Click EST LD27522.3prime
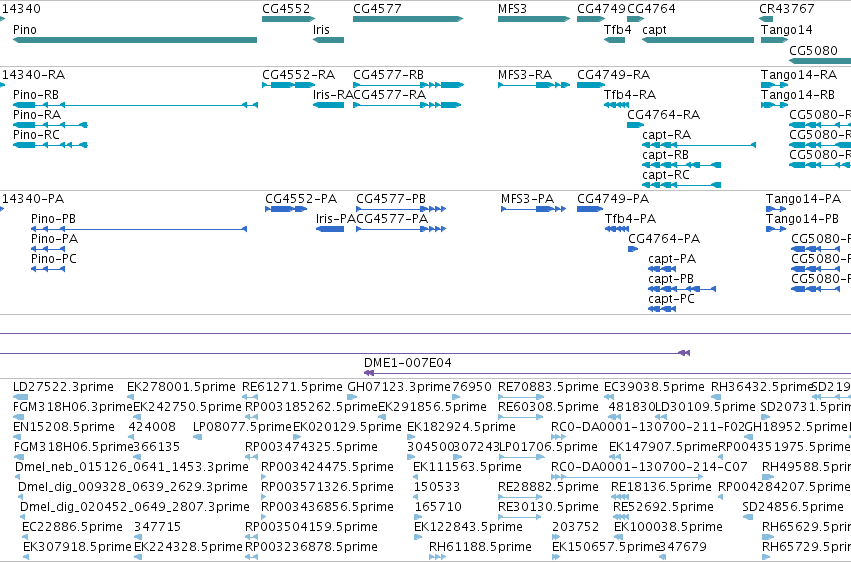851x562 pixels. click(x=20, y=397)
